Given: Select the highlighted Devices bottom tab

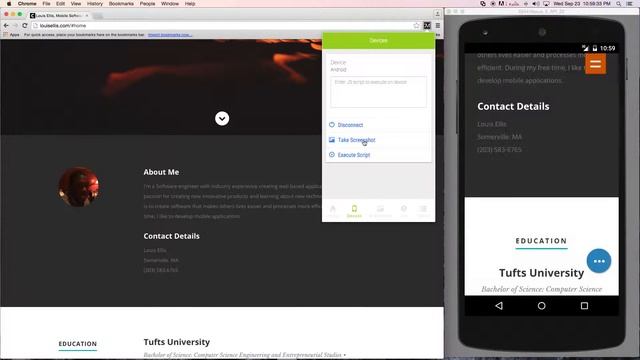Looking at the screenshot, I should [x=354, y=211].
